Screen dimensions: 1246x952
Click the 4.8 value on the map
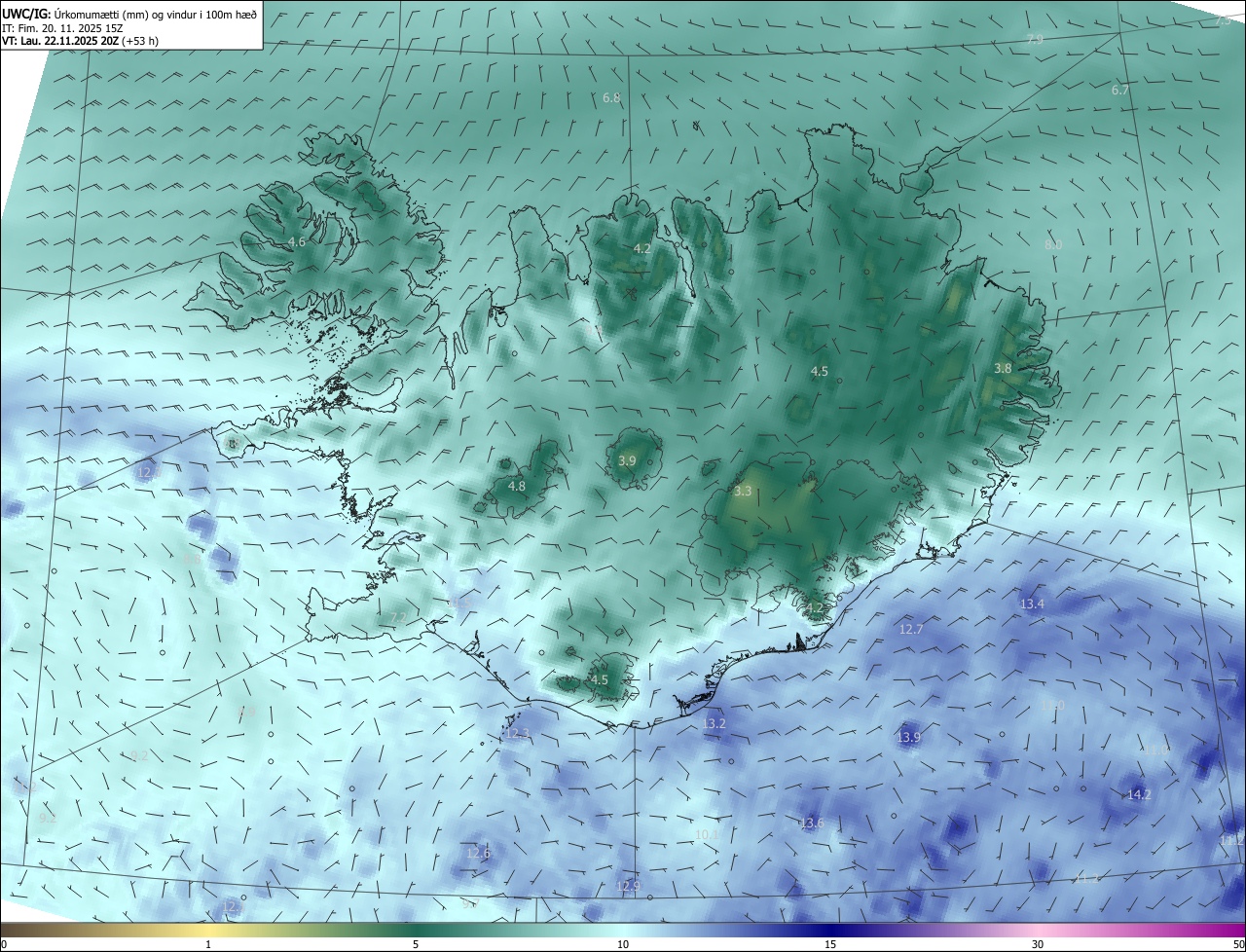(x=517, y=486)
